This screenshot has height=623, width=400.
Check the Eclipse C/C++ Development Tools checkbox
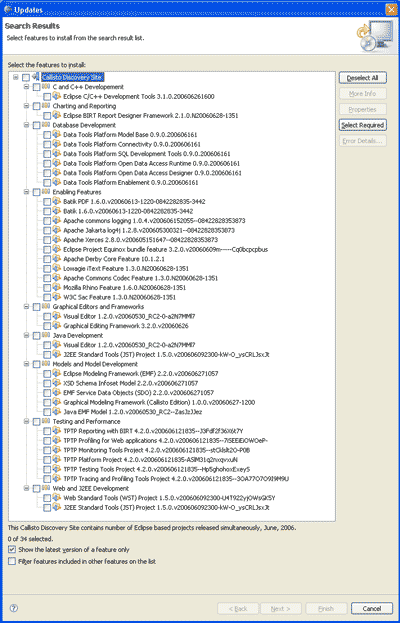(x=47, y=97)
